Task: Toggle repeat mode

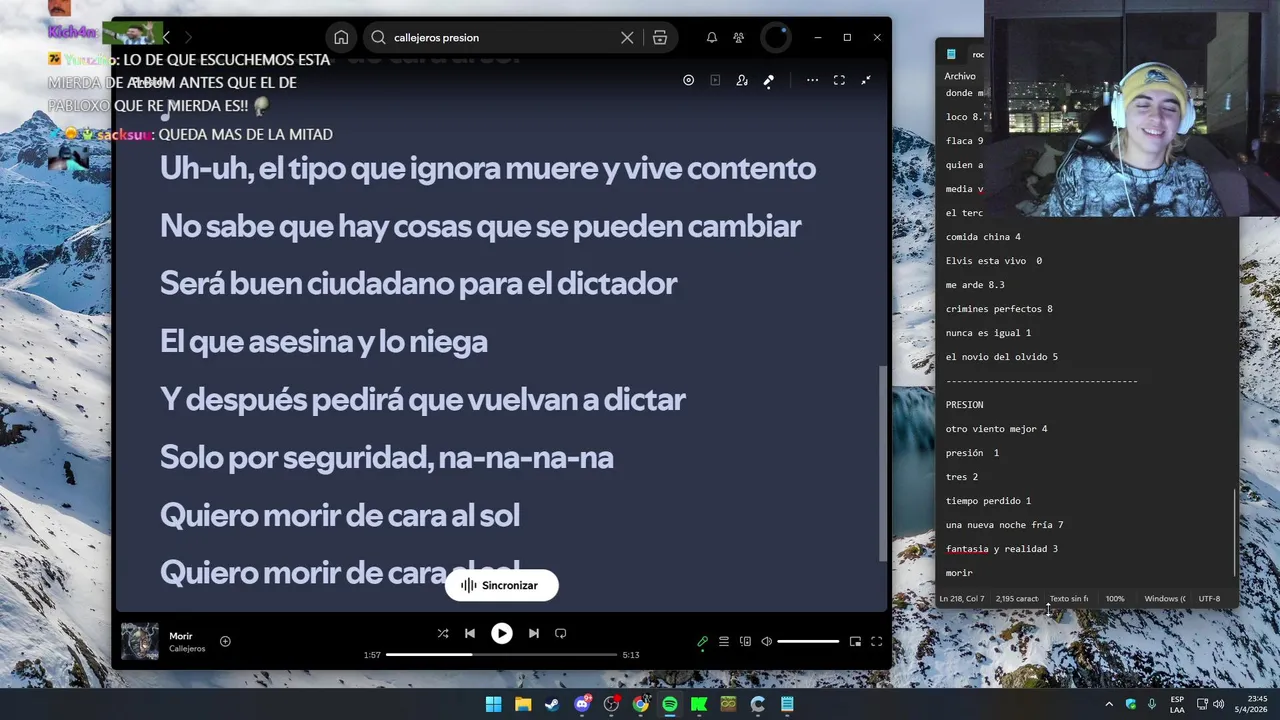Action: [560, 633]
